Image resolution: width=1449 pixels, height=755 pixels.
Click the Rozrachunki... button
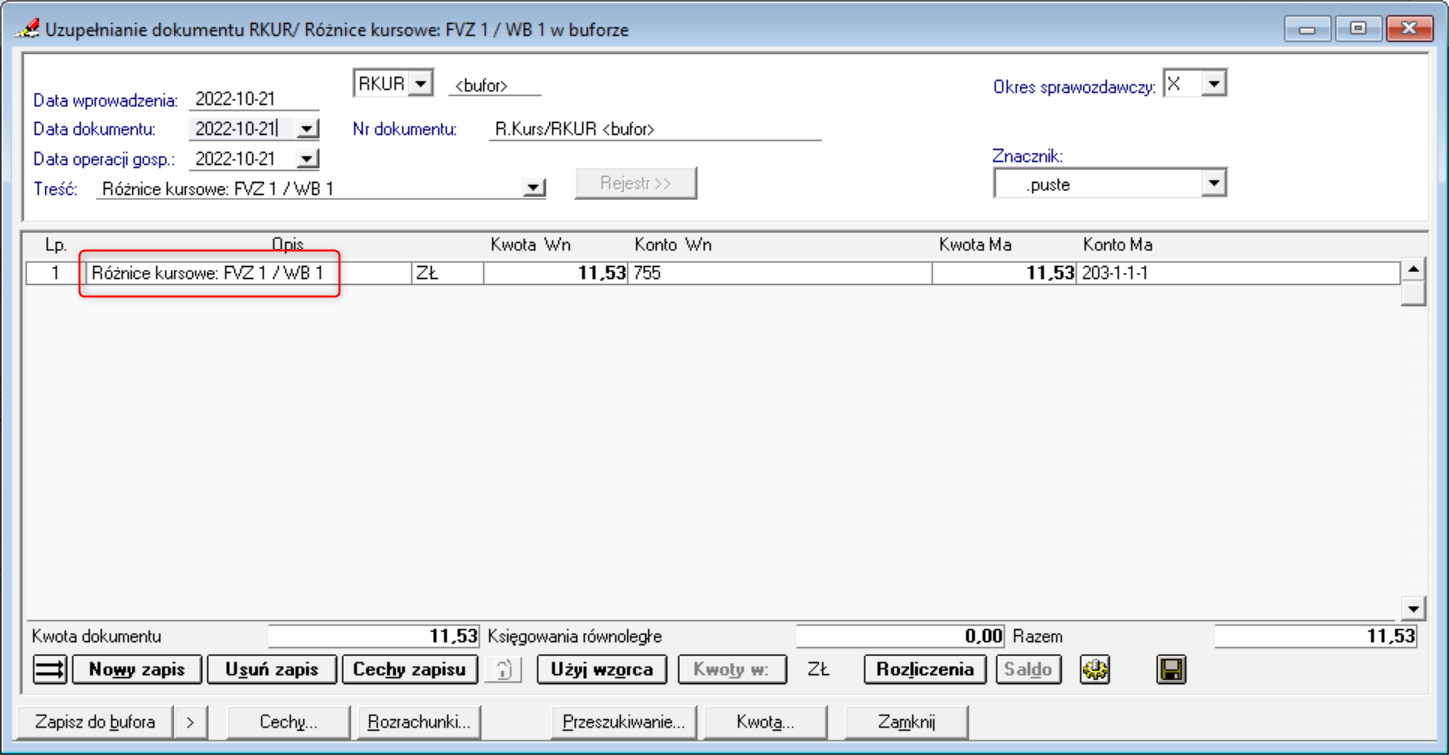[419, 721]
